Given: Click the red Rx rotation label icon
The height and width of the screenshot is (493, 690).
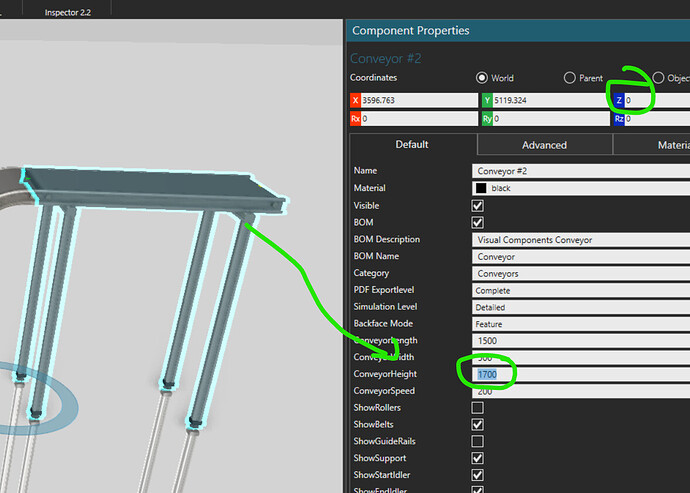Looking at the screenshot, I should pyautogui.click(x=355, y=119).
